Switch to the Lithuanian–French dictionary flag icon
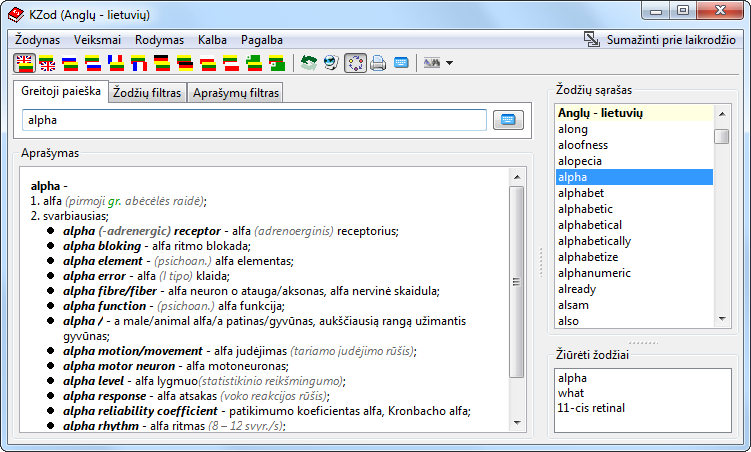This screenshot has width=751, height=452. coord(139,63)
